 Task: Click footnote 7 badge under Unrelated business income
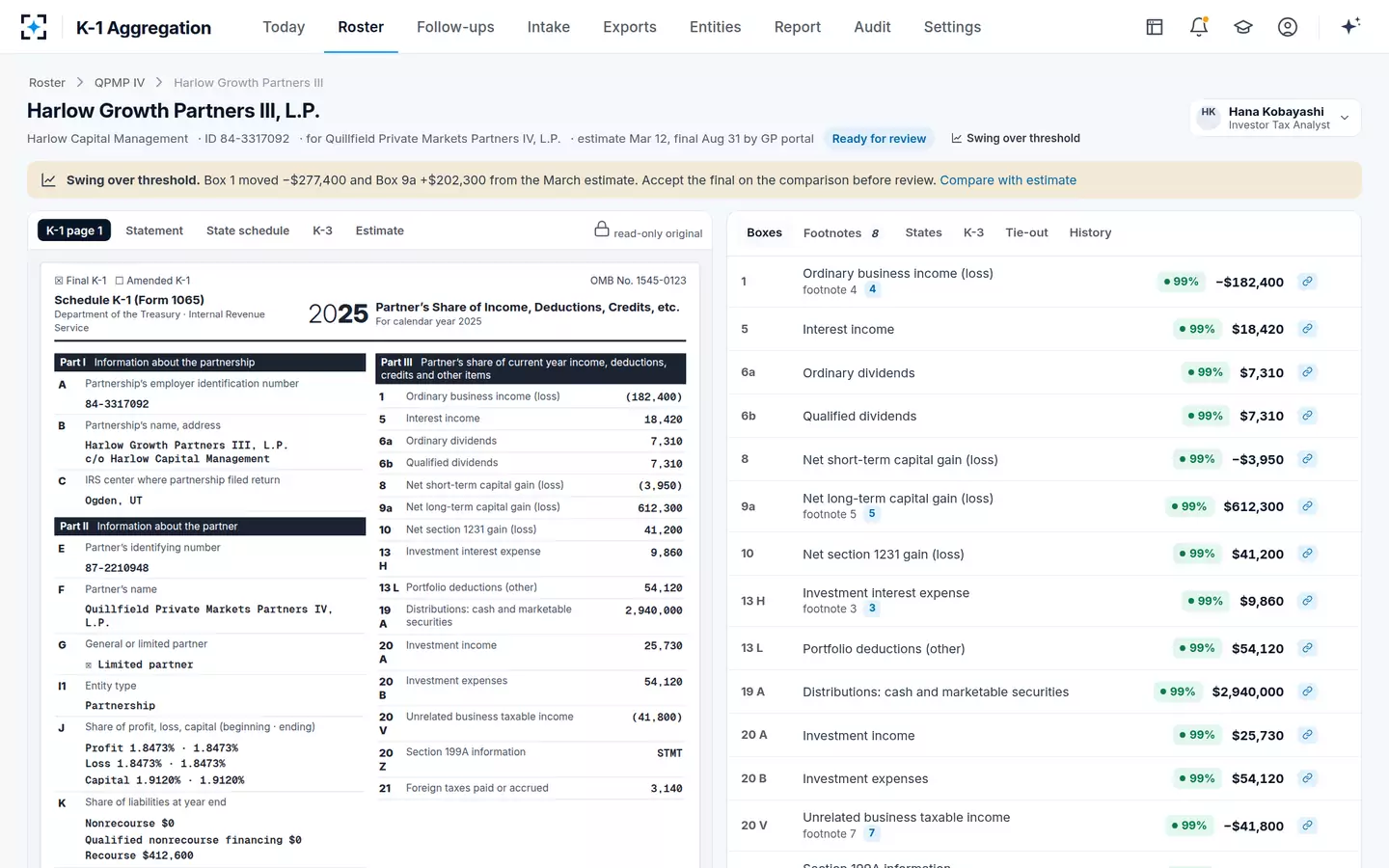tap(872, 833)
